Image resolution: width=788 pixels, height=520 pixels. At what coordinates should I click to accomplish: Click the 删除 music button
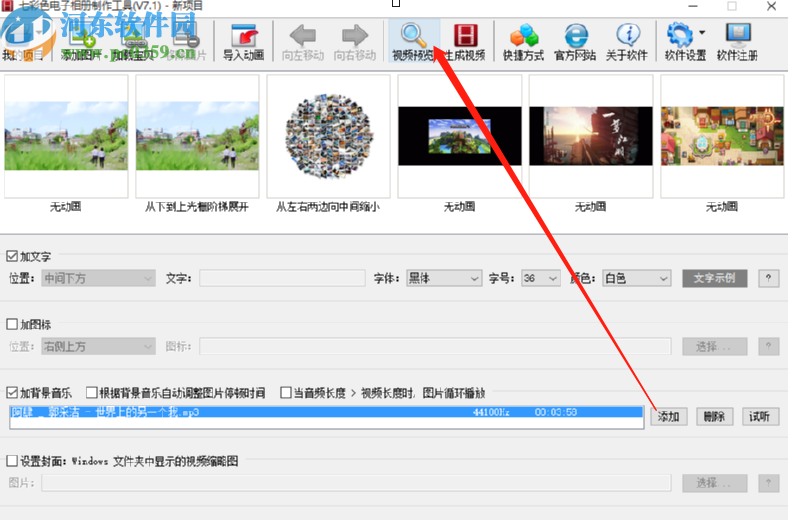[x=714, y=417]
